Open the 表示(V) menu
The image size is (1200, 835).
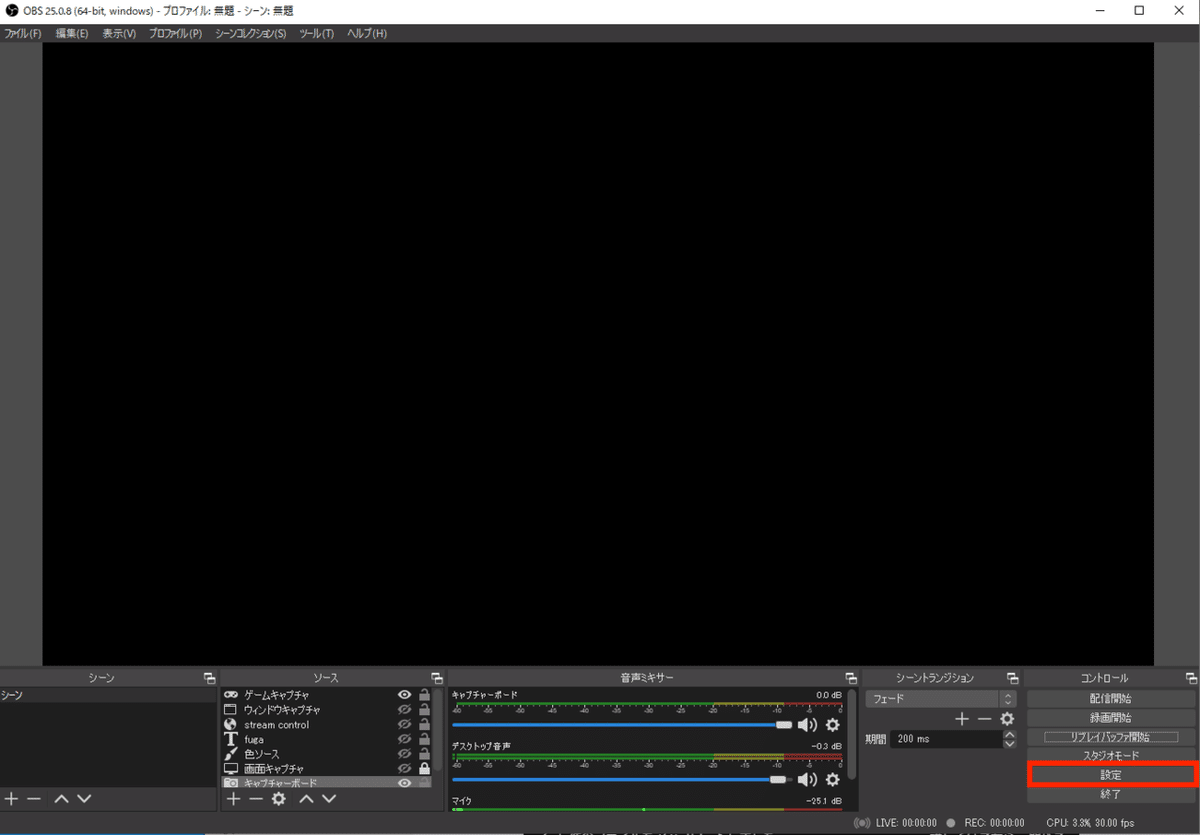118,33
